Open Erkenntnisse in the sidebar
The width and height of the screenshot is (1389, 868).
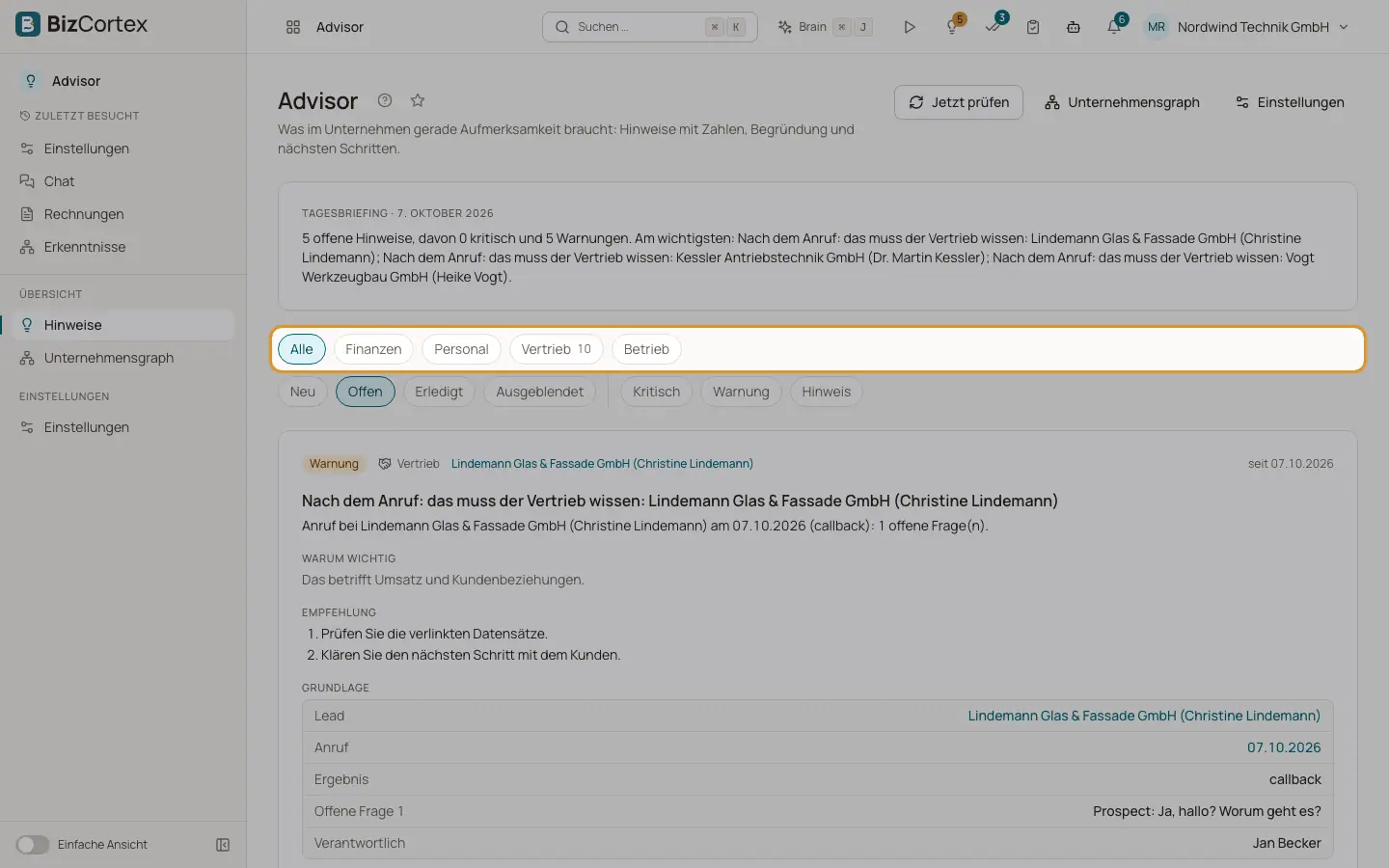click(123, 247)
